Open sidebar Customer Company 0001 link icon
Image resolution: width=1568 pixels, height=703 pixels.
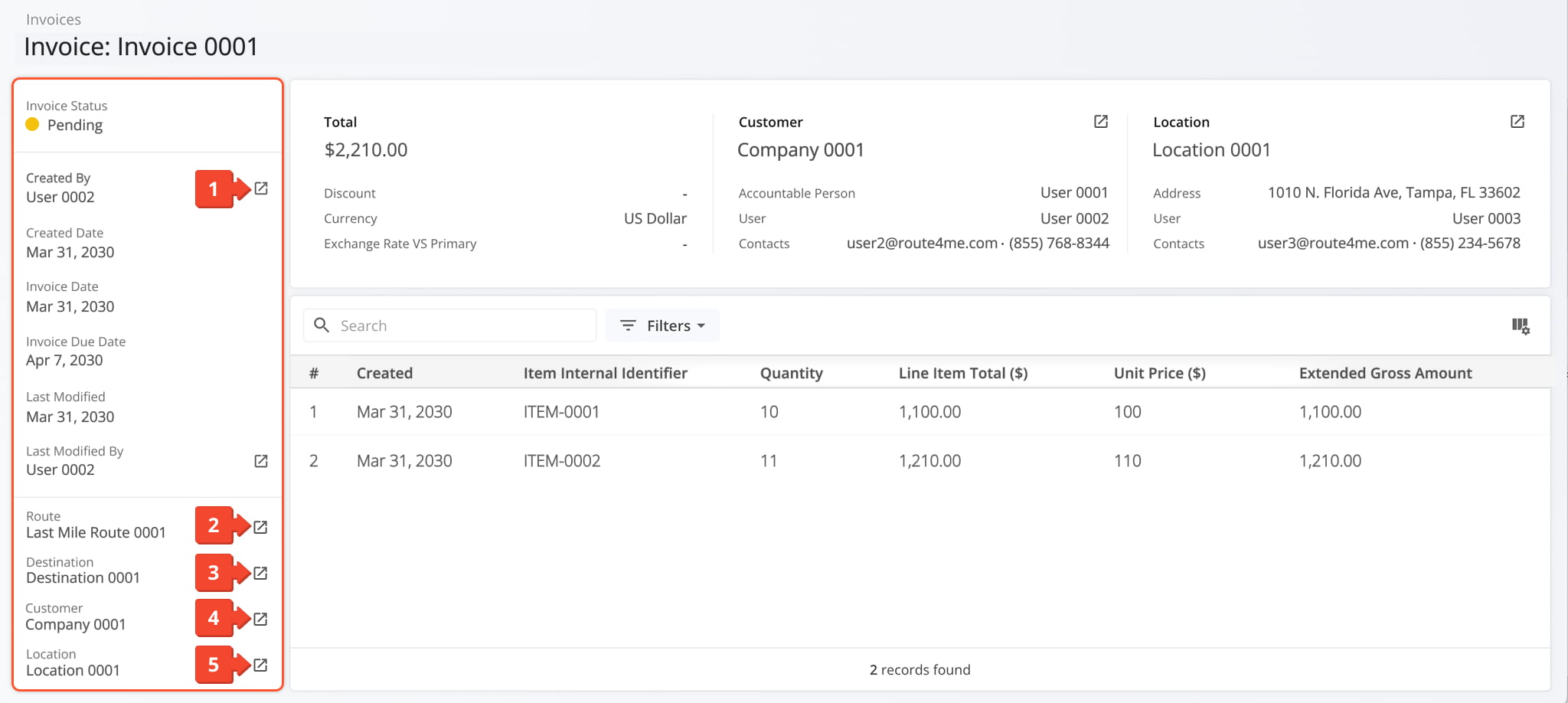(x=260, y=619)
